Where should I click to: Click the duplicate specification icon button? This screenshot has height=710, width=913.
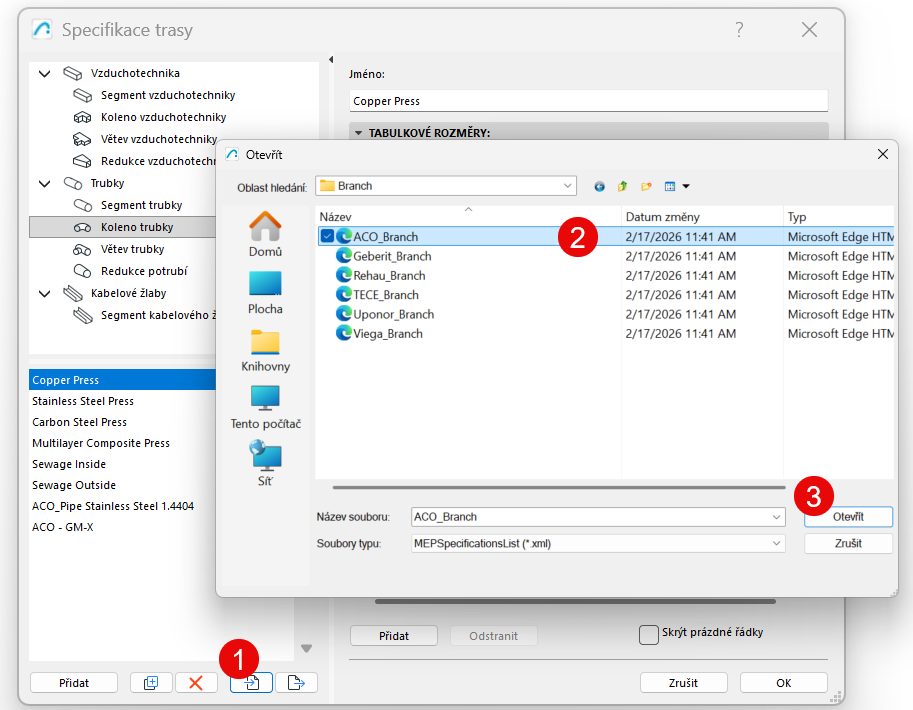click(151, 683)
